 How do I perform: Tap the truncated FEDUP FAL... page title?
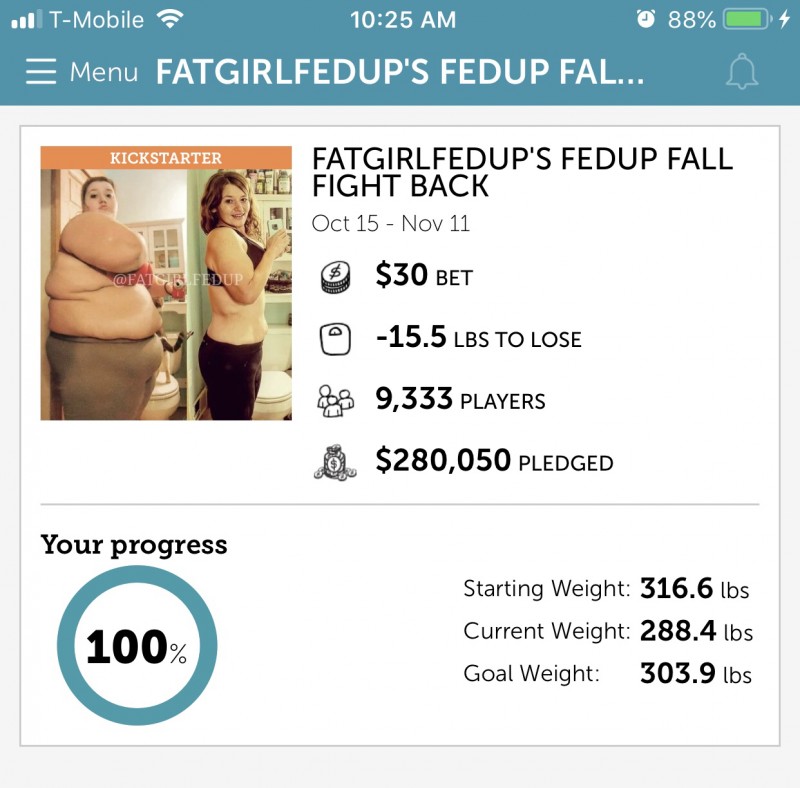click(400, 73)
